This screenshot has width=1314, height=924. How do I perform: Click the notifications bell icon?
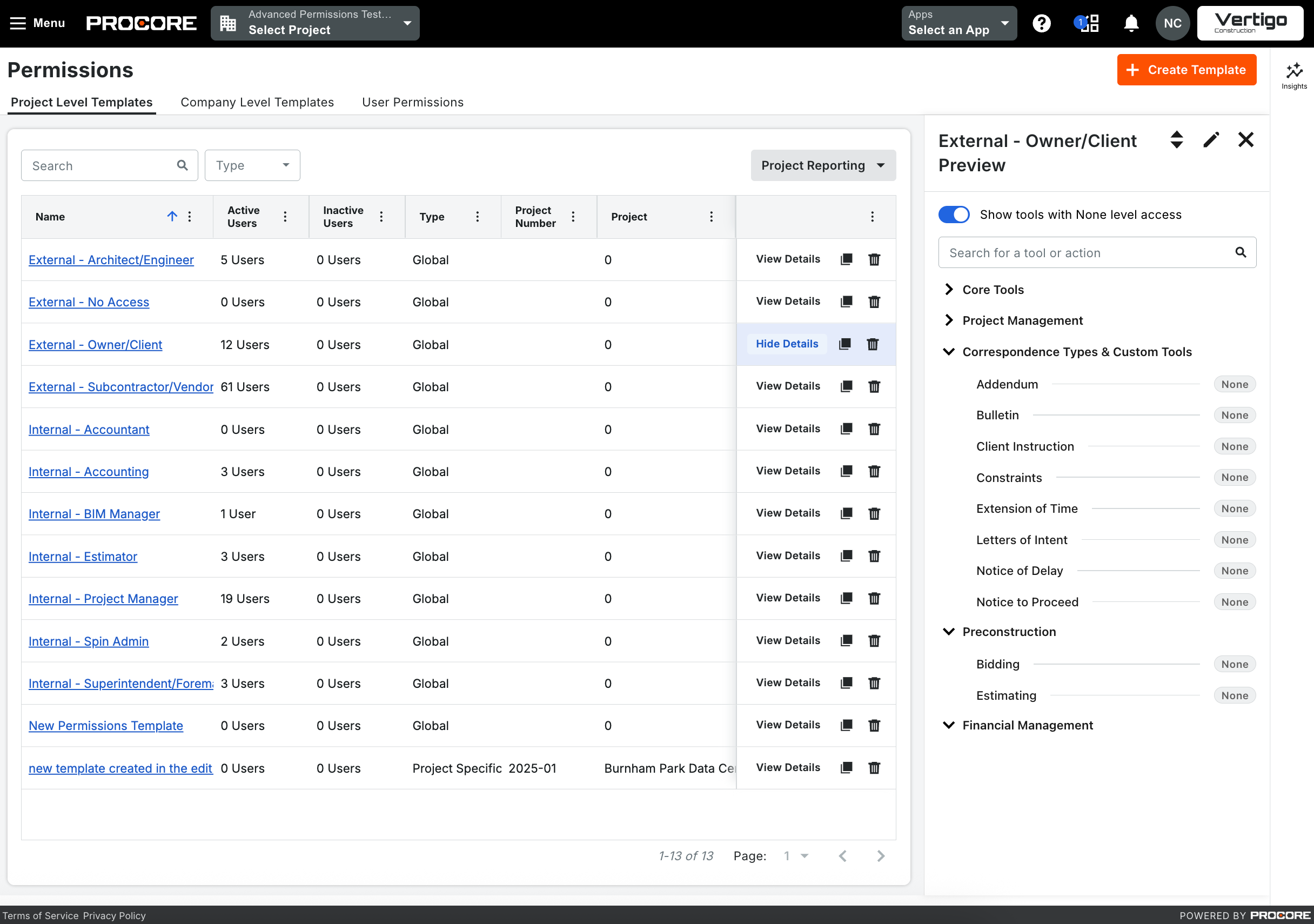point(1130,23)
